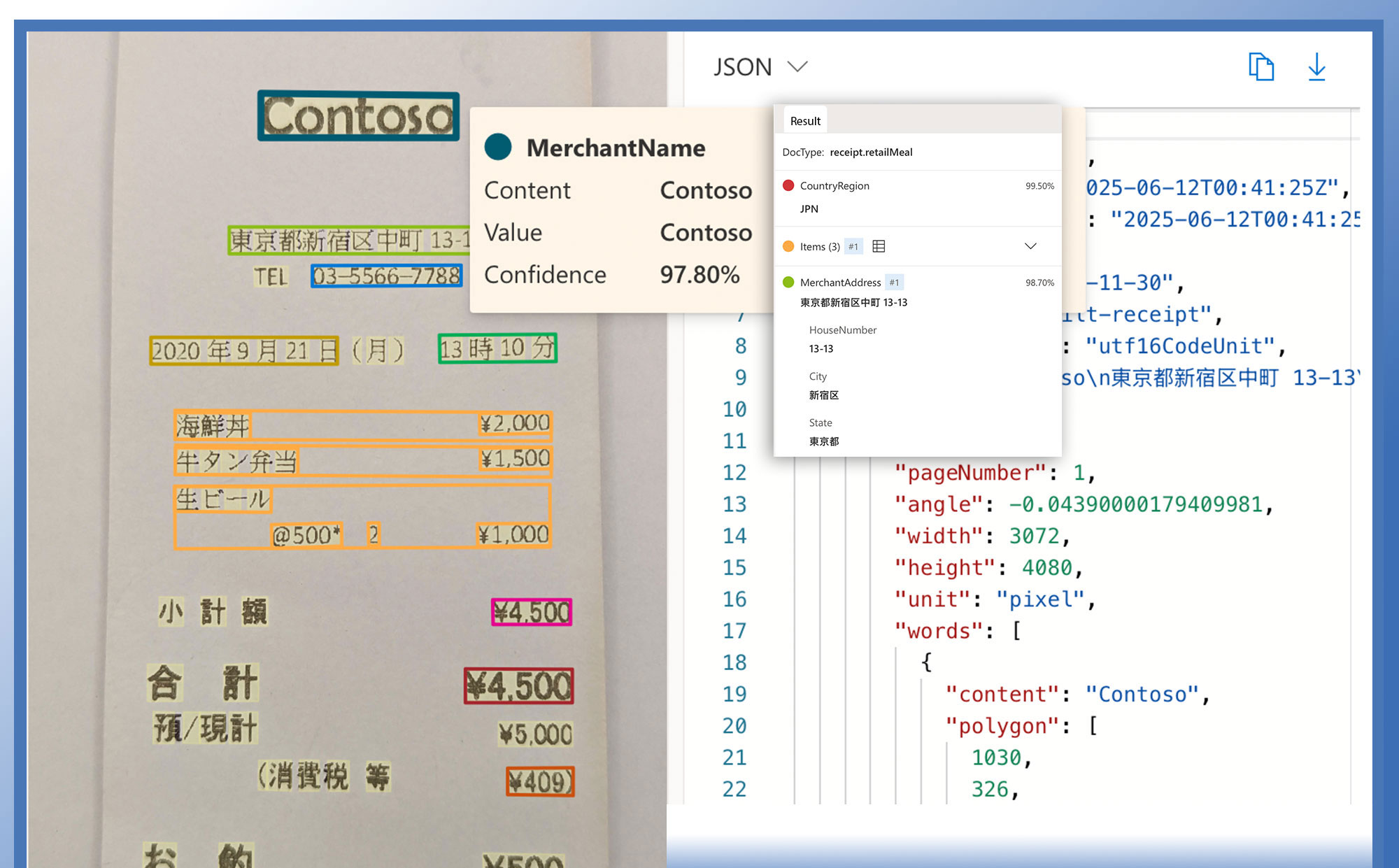
Task: Select the ¥1,500 item price box
Action: click(x=515, y=459)
